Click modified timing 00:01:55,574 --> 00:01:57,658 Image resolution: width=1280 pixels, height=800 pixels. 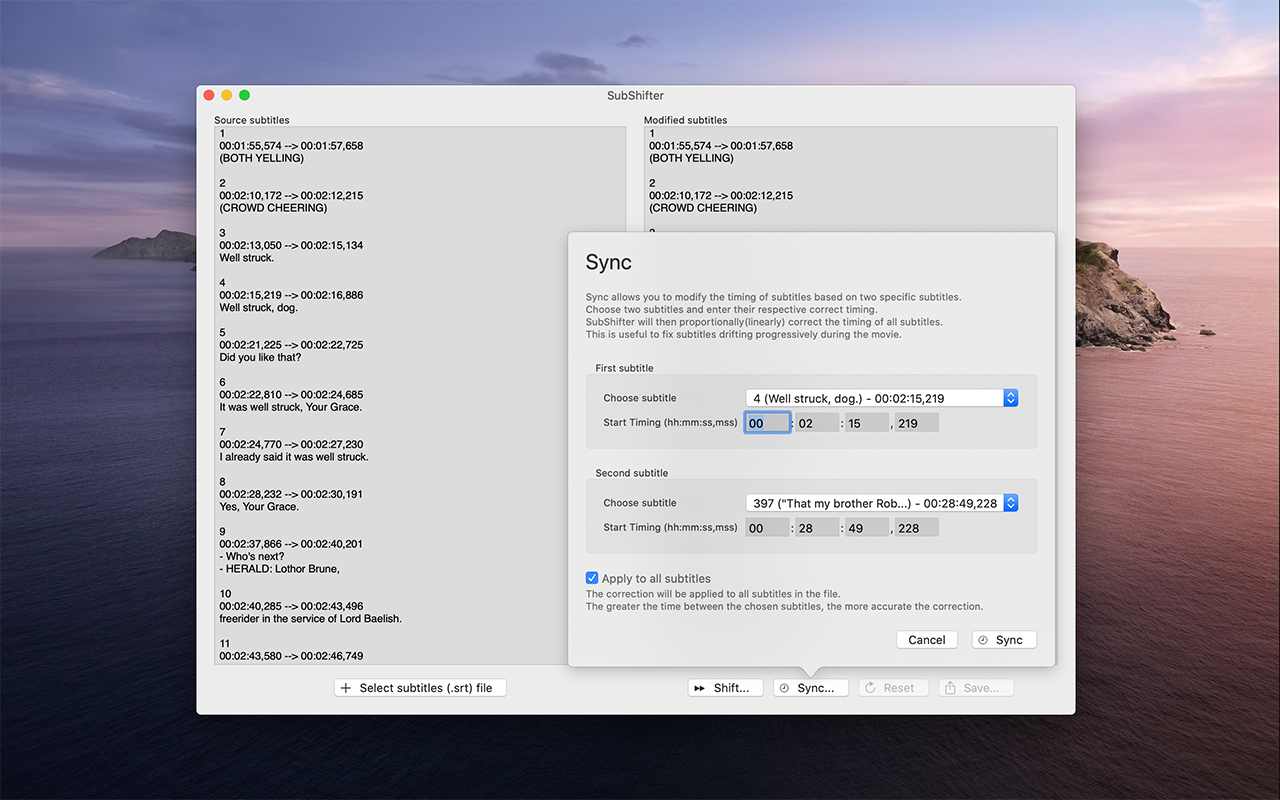[721, 146]
